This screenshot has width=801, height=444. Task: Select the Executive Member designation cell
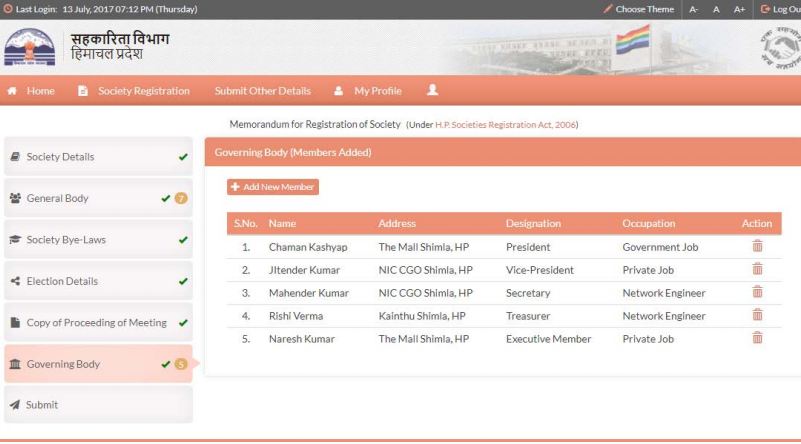click(548, 339)
